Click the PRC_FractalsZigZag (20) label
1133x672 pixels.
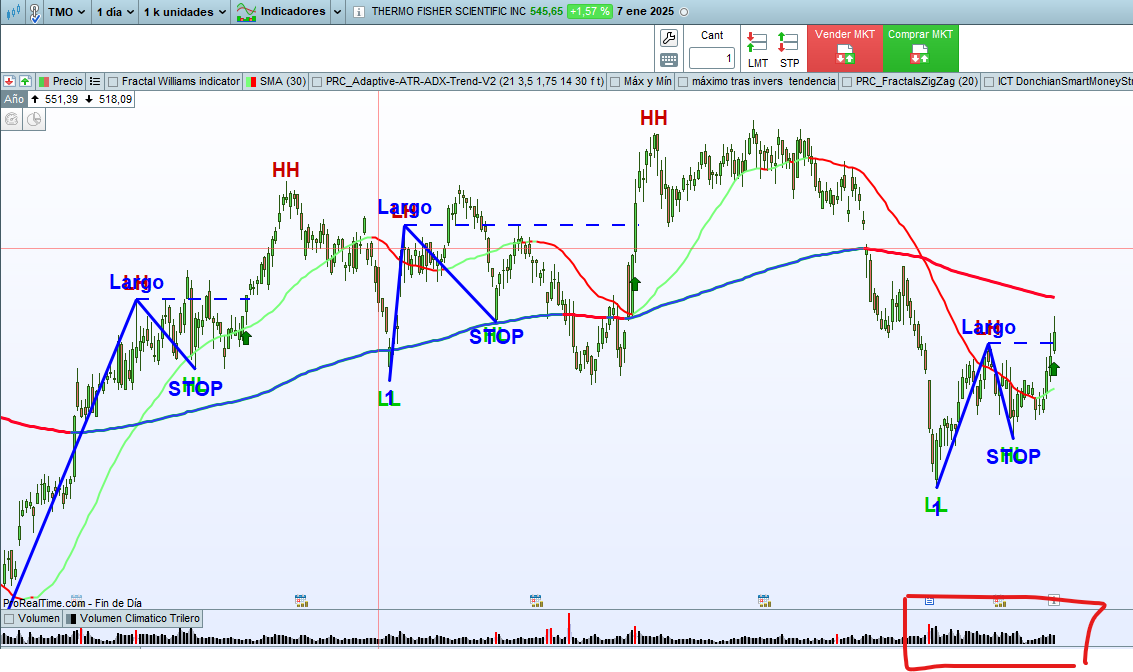917,82
